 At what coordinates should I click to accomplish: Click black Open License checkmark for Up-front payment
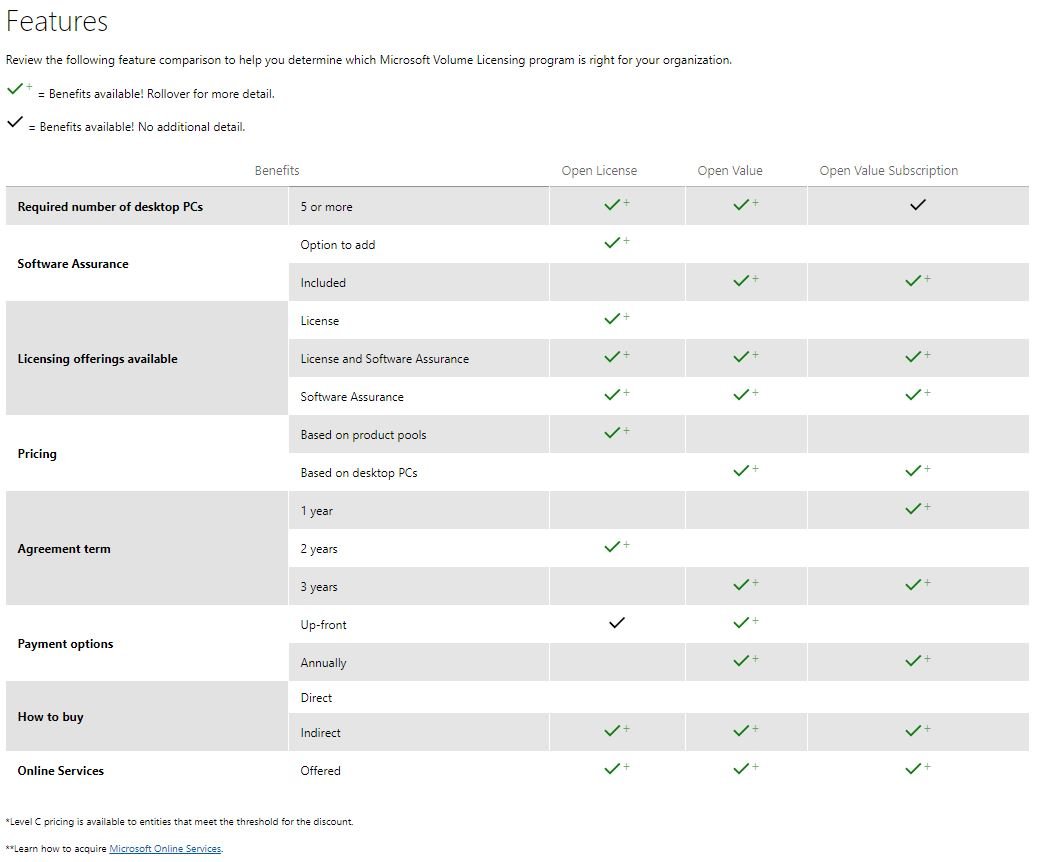(616, 623)
